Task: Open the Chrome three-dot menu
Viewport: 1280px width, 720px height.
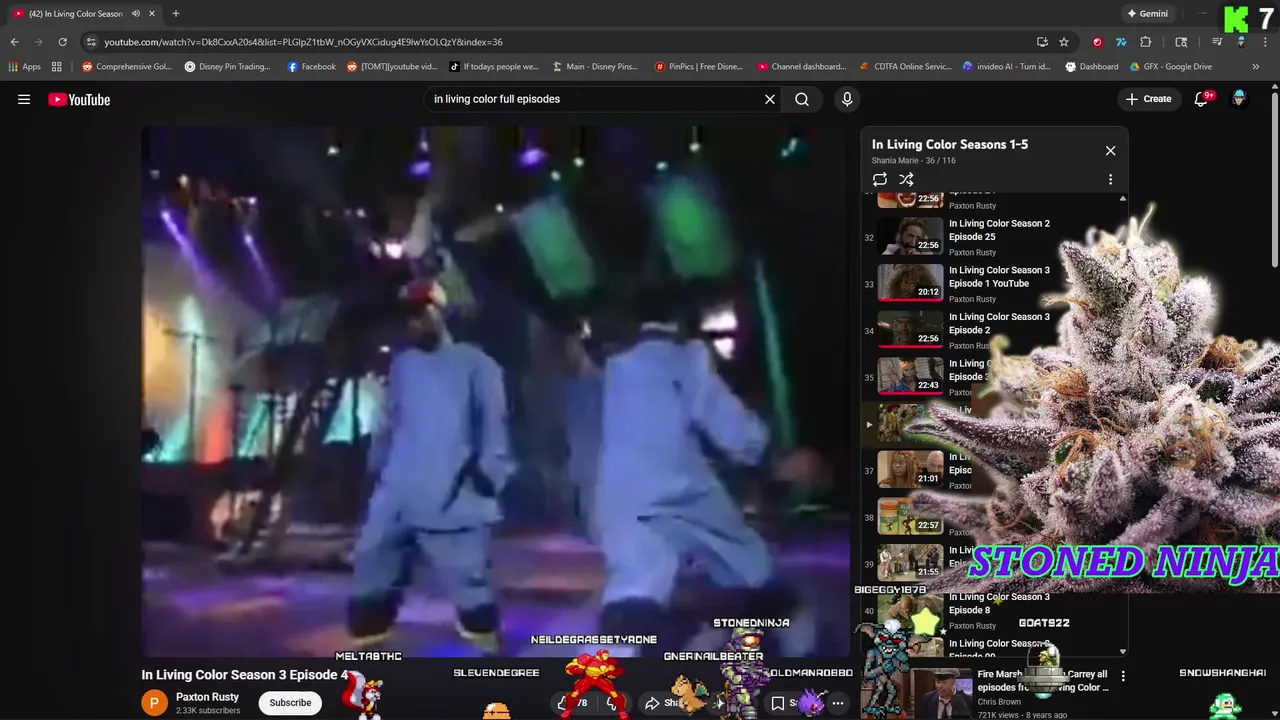Action: pos(1265,42)
